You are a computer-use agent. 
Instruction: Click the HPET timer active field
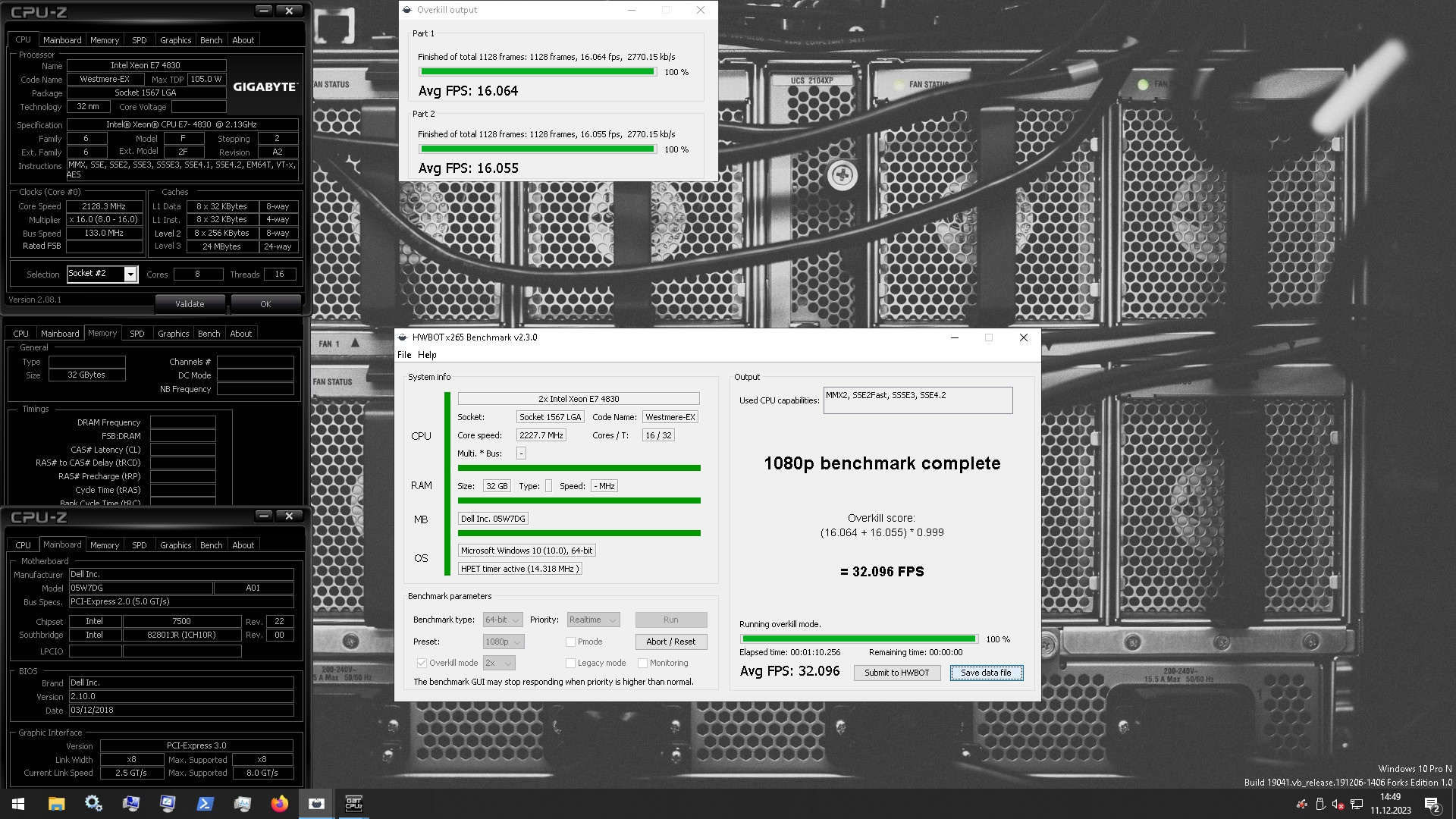coord(520,569)
